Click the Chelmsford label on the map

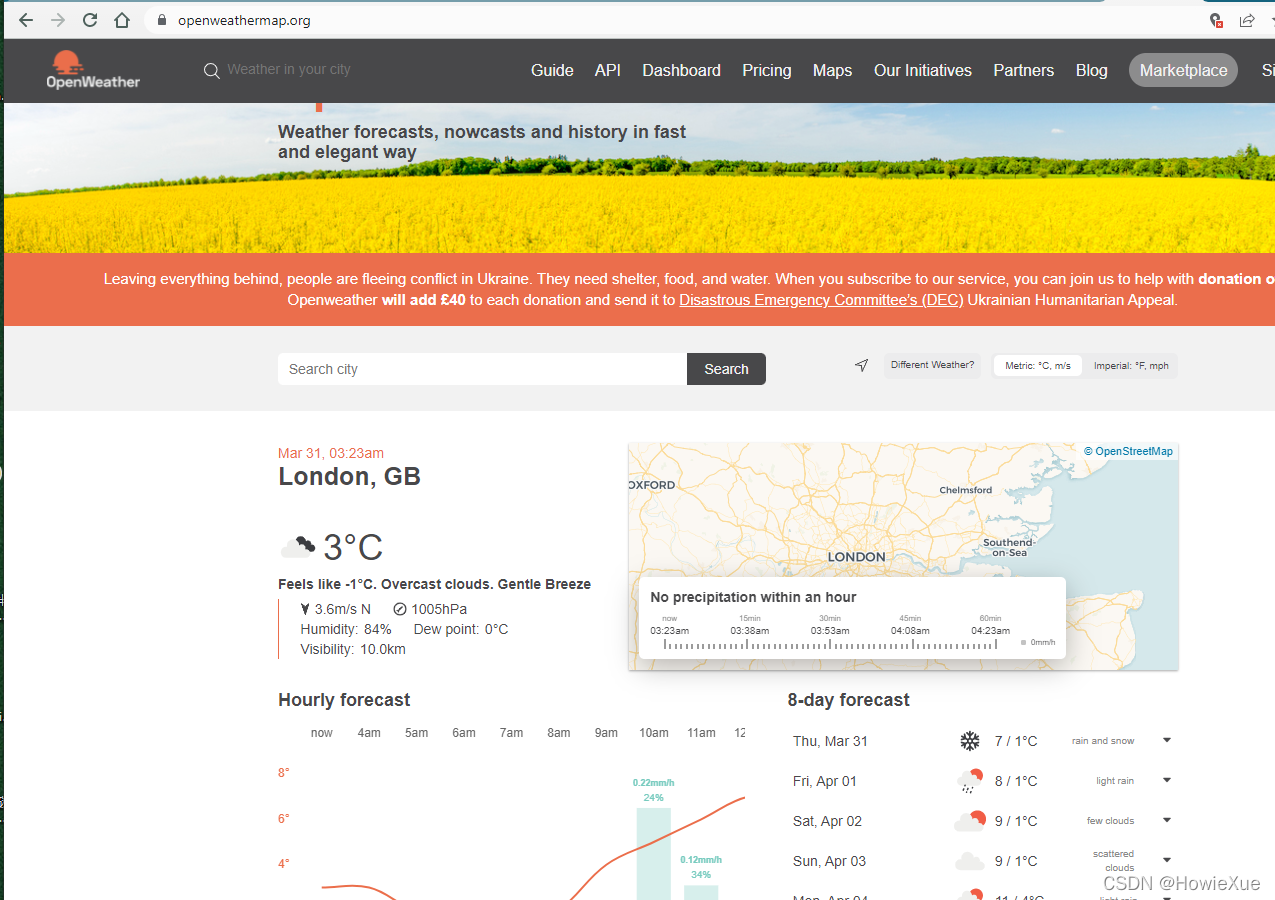pos(966,490)
